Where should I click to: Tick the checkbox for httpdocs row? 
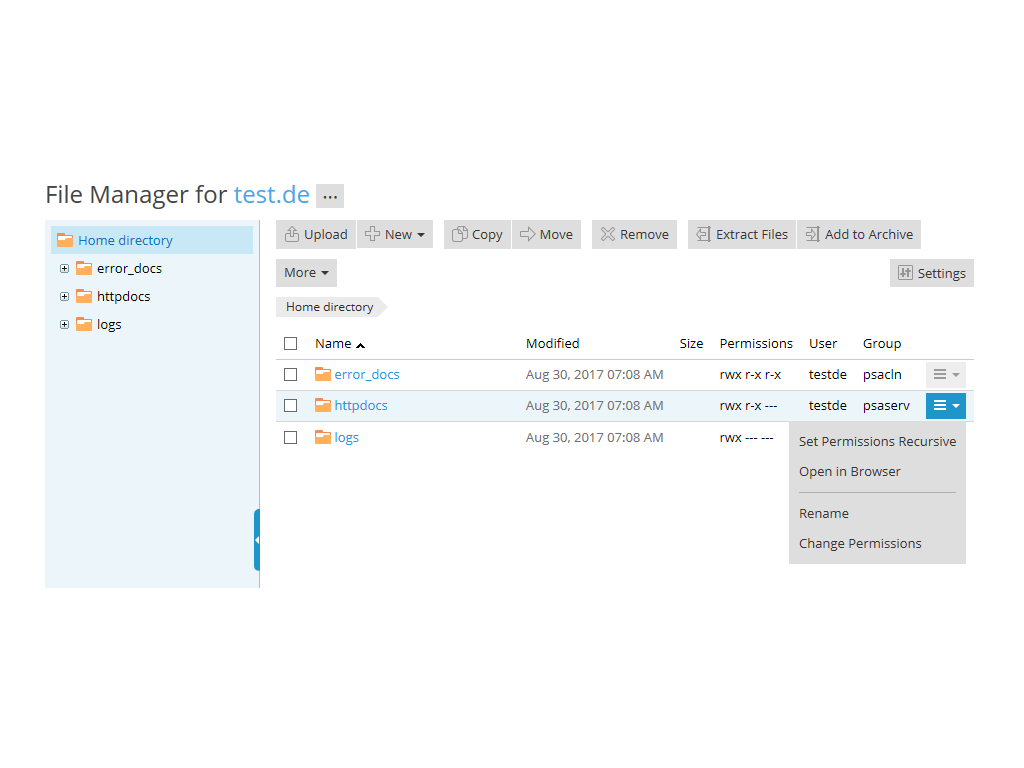click(x=290, y=405)
